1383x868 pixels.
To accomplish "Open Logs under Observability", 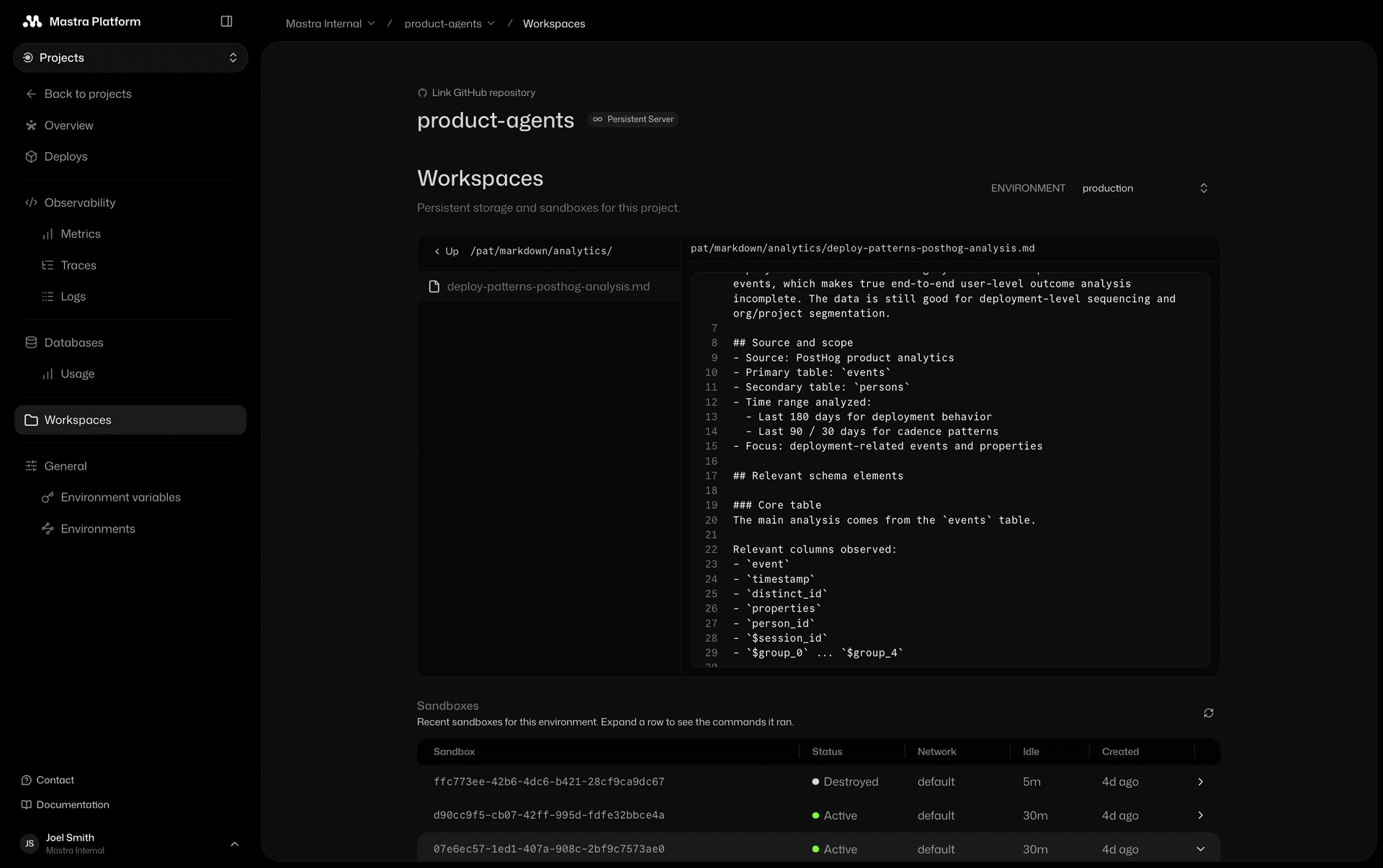I will coord(73,296).
